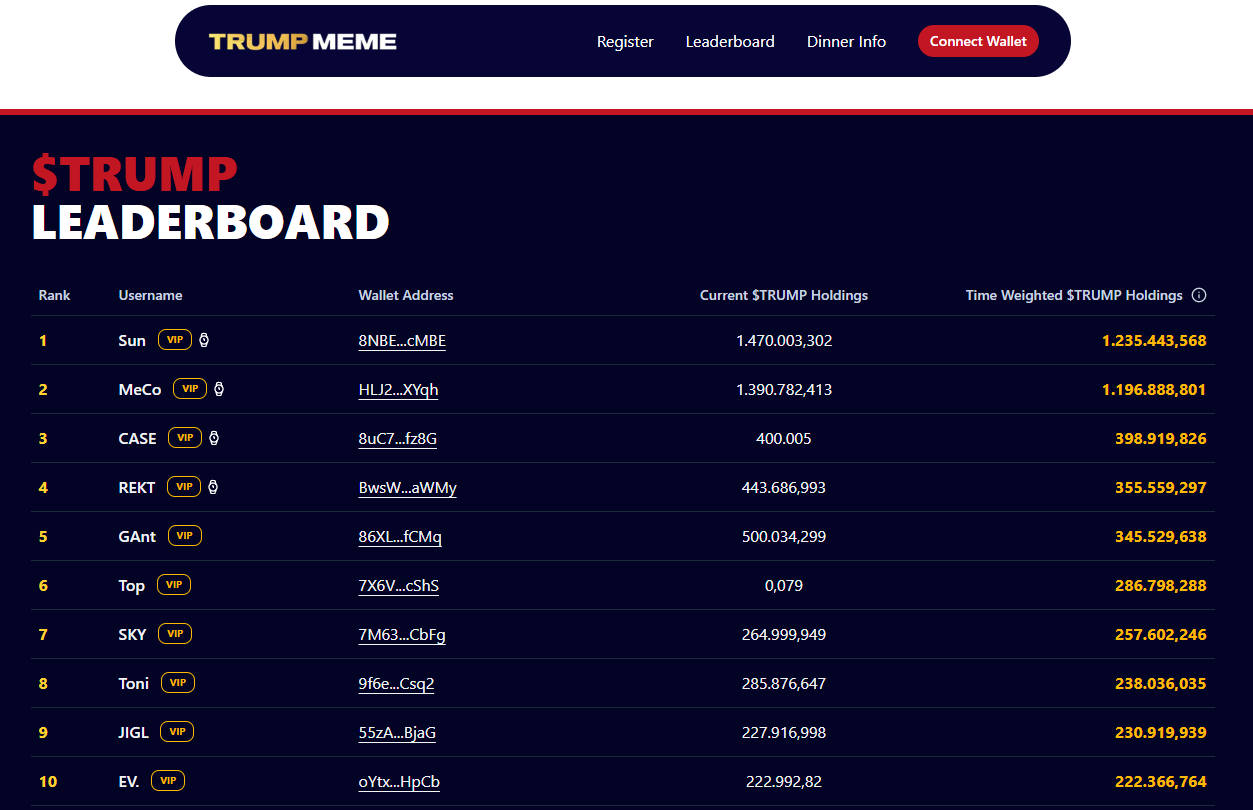Click the Wallet Address column header
The width and height of the screenshot is (1253, 810).
point(406,295)
